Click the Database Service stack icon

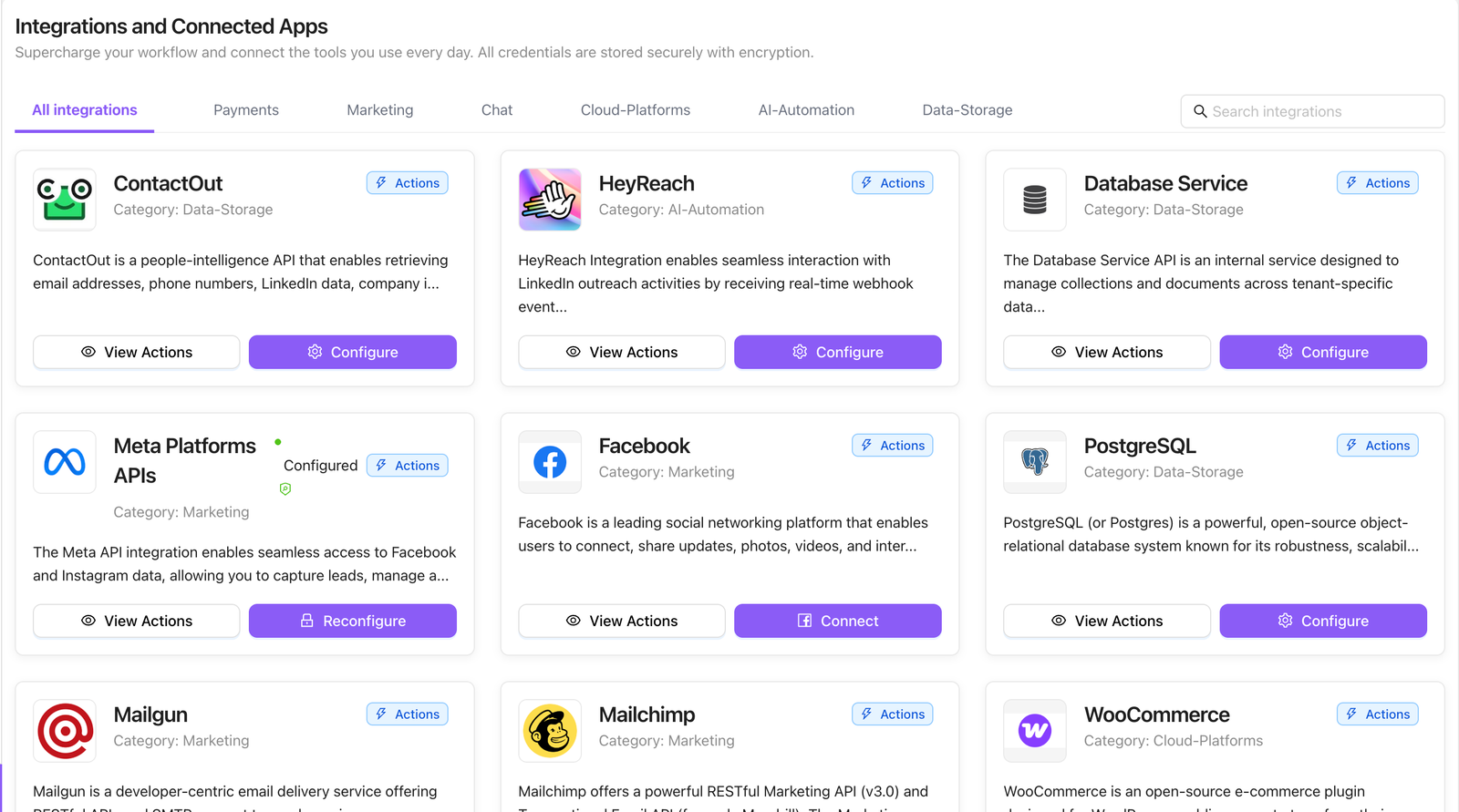pyautogui.click(x=1035, y=200)
